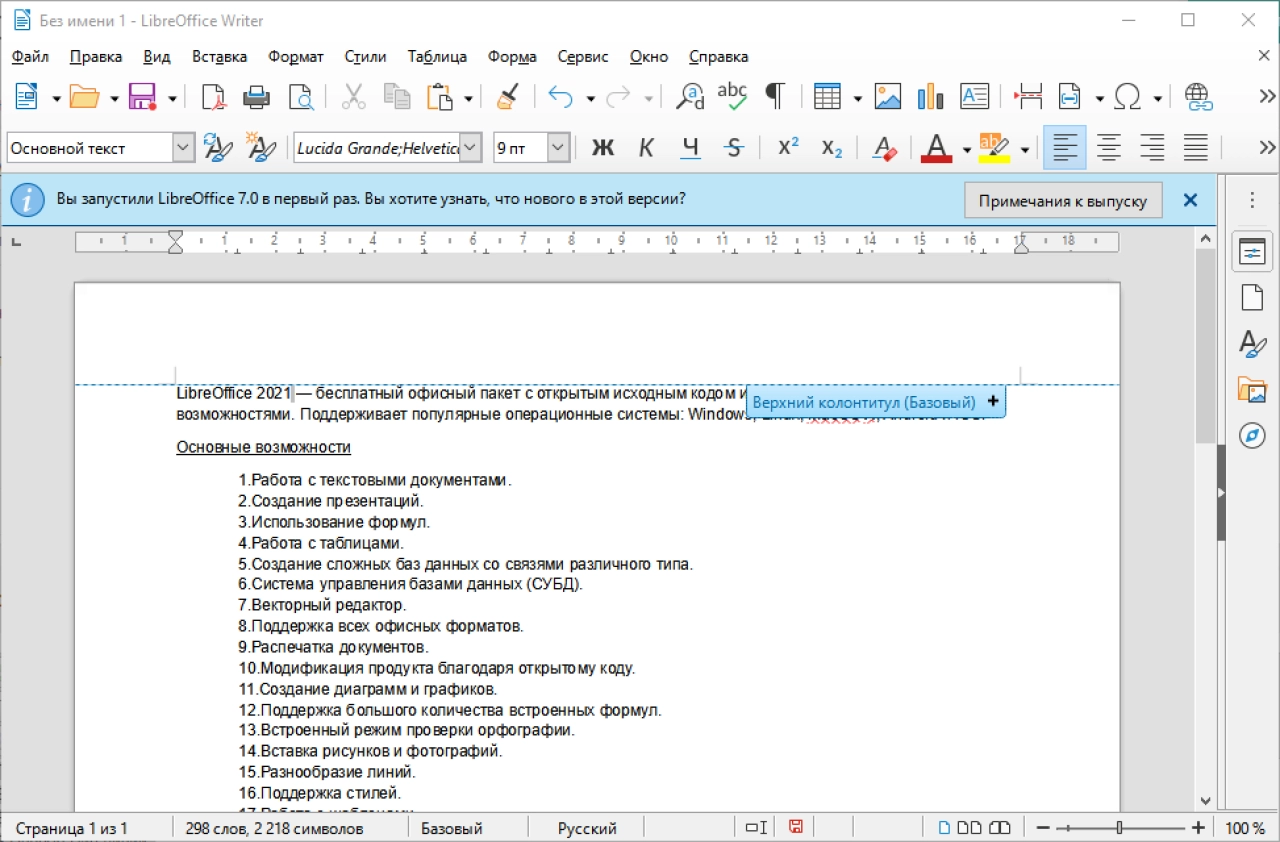The width and height of the screenshot is (1280, 842).
Task: Open Find and Replace
Action: tap(690, 97)
